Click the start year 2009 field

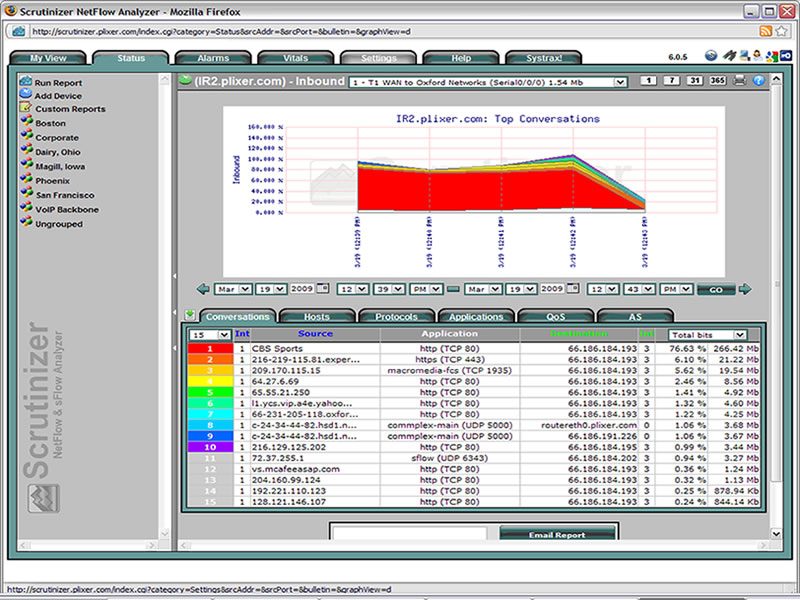click(302, 289)
